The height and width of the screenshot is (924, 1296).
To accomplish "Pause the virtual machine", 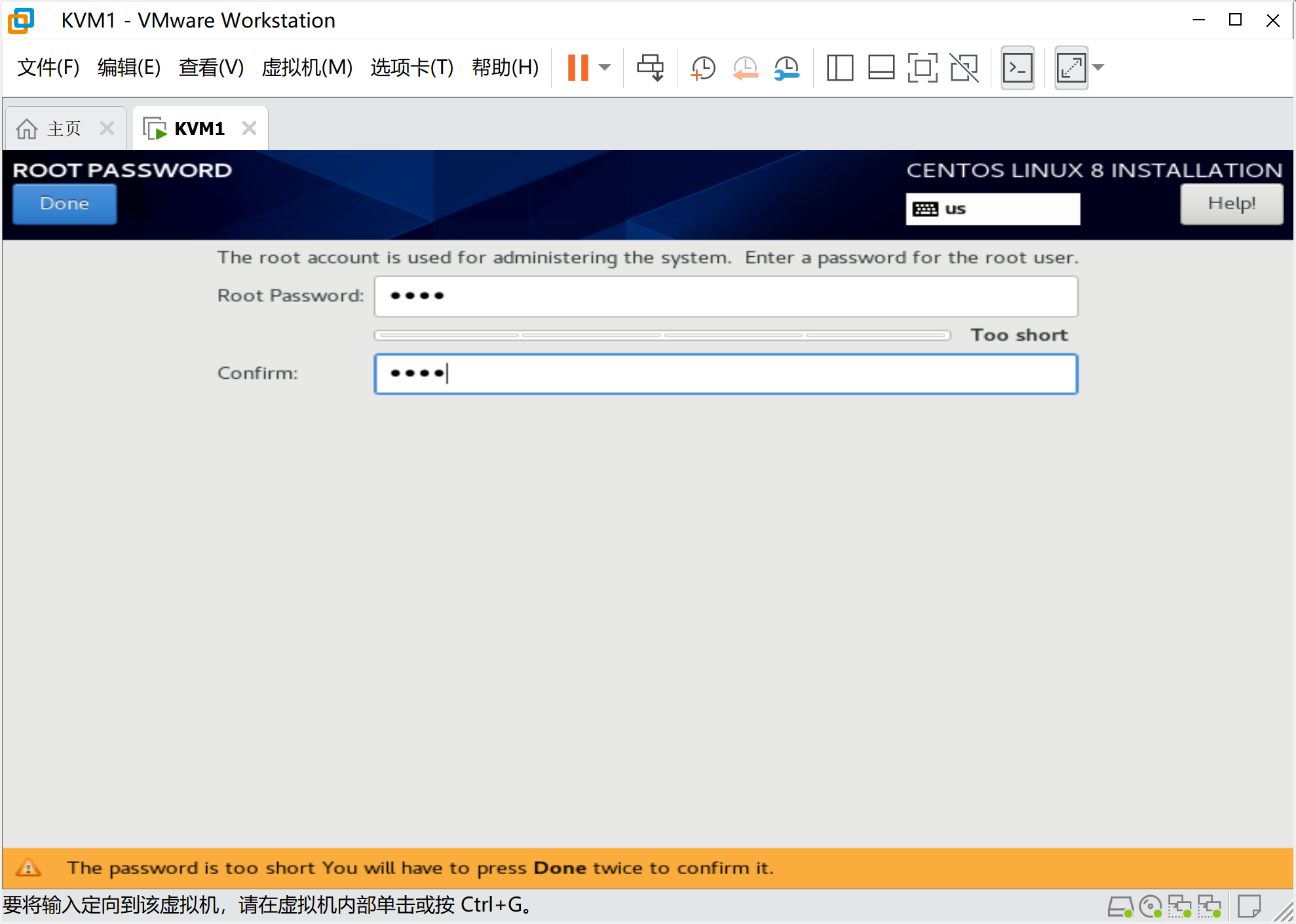I will click(x=578, y=67).
